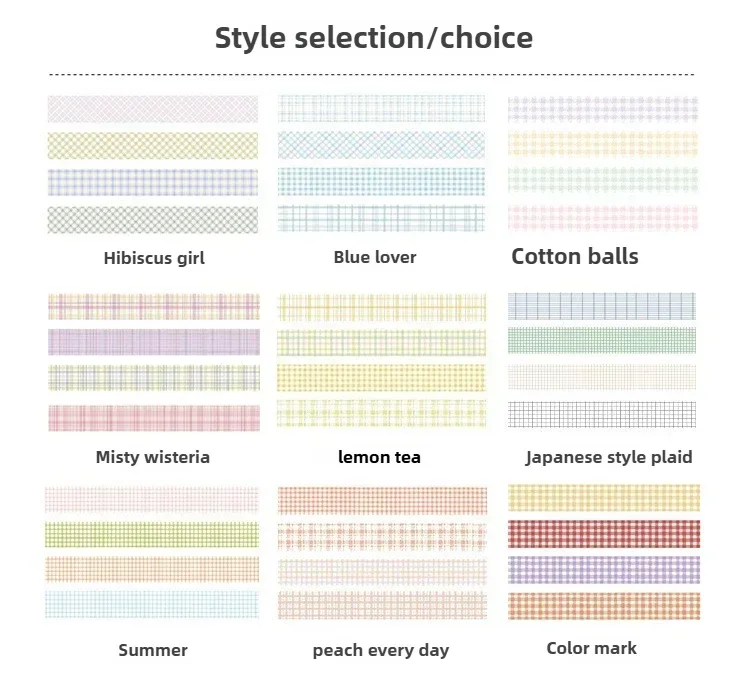Click the diagonal crosshatch tape in Blue lover
The height and width of the screenshot is (689, 750).
click(x=381, y=145)
